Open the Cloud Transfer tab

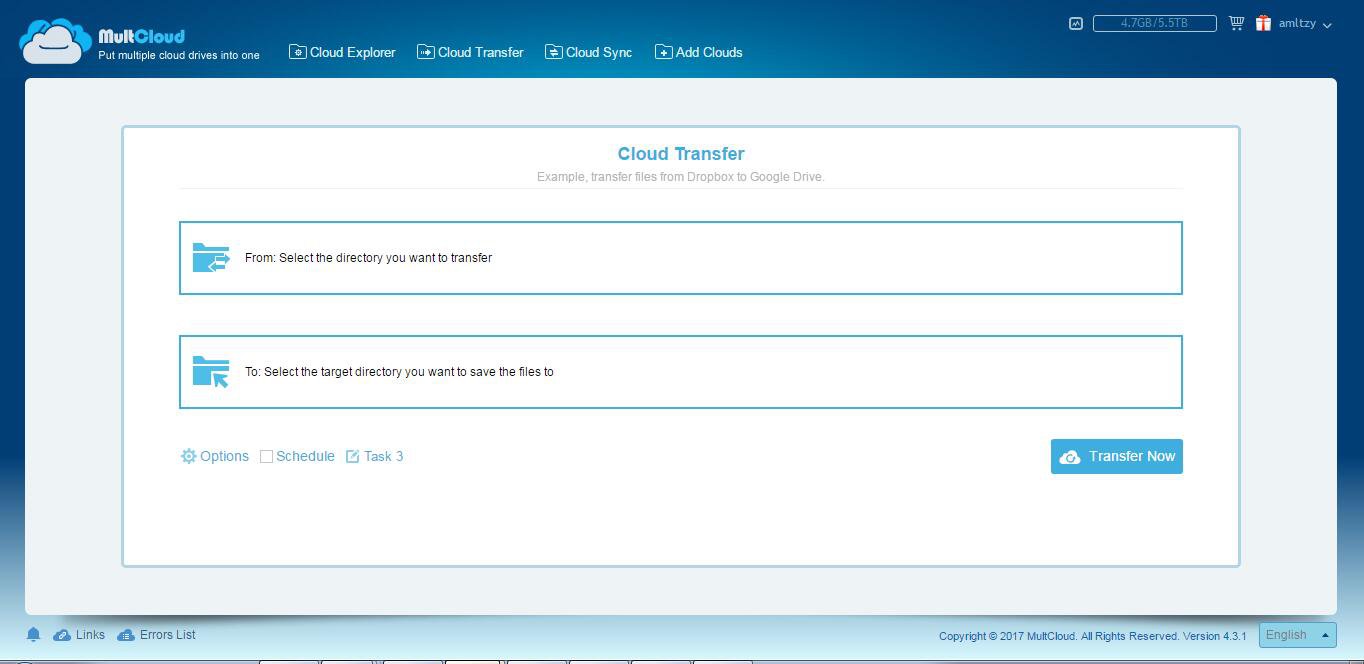[470, 52]
